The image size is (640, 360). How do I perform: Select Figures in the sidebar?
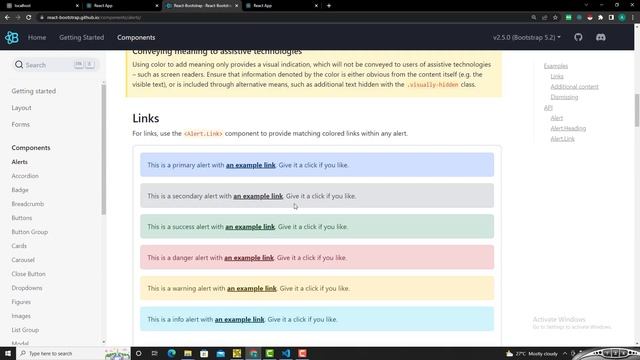[21, 302]
